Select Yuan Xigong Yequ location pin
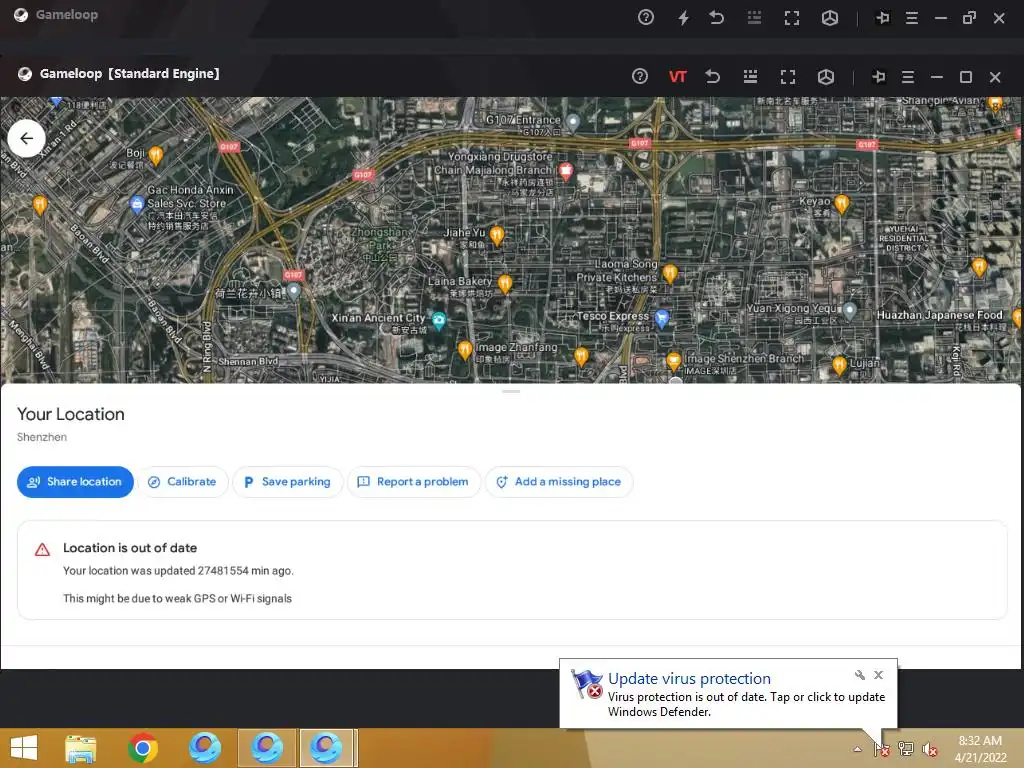Image resolution: width=1024 pixels, height=768 pixels. point(849,310)
